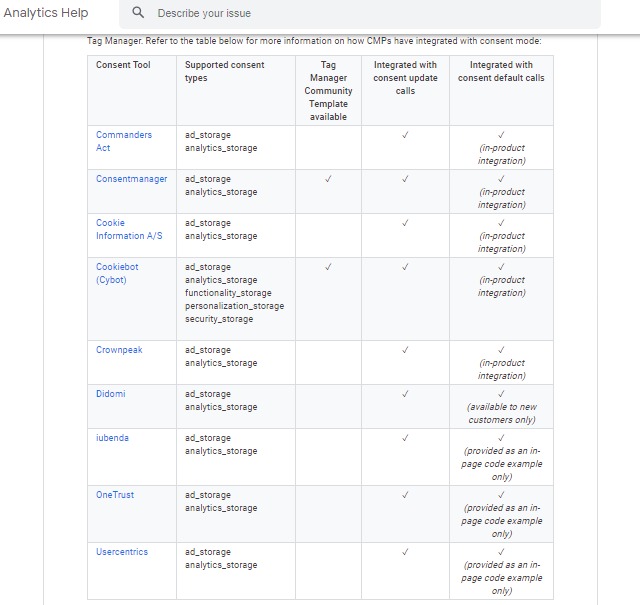The width and height of the screenshot is (640, 605).
Task: Click 'ad_storage' in the Commanders Act row
Action: tap(208, 135)
